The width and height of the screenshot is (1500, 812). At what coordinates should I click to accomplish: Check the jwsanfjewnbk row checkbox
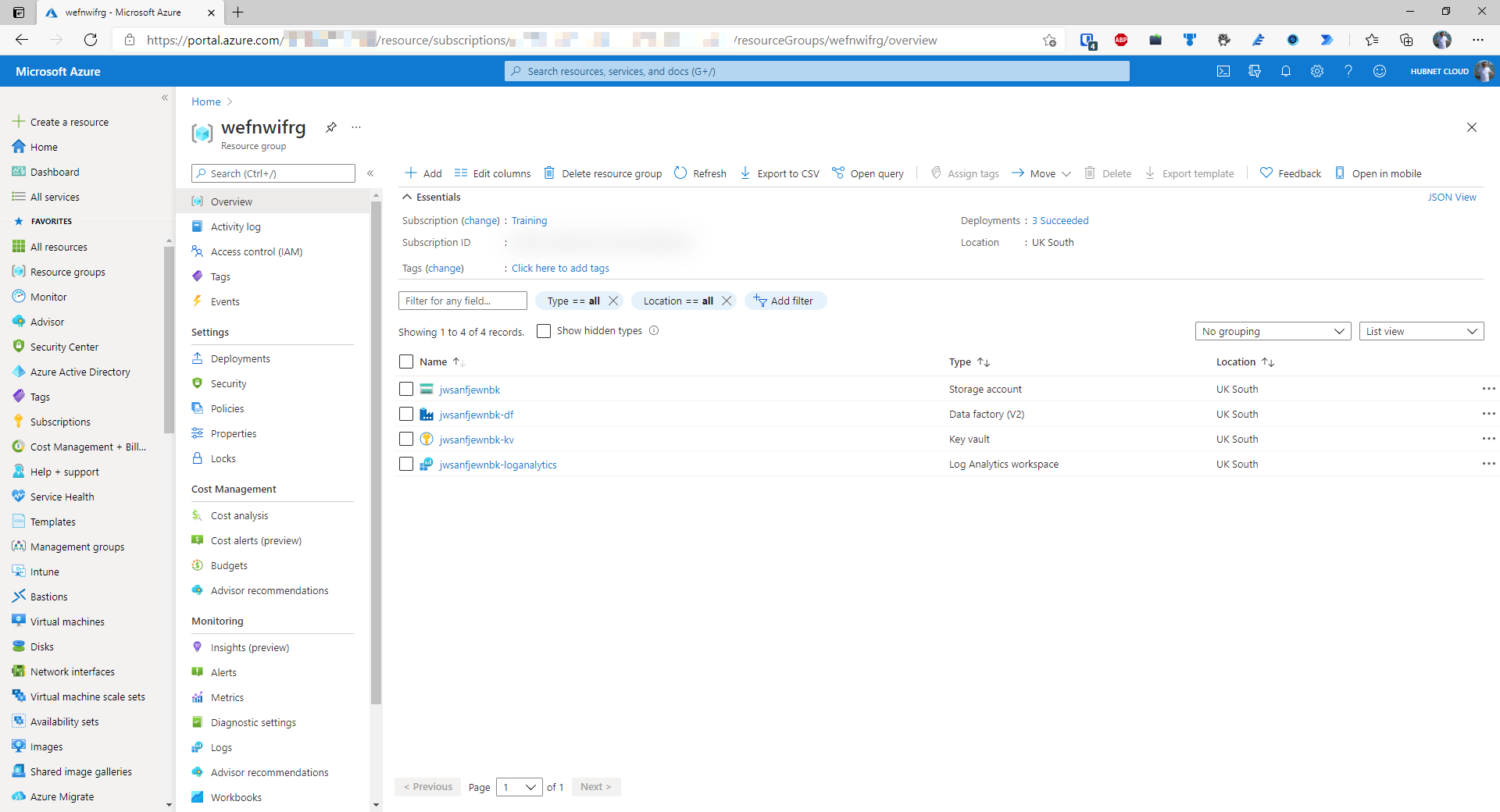click(x=406, y=389)
